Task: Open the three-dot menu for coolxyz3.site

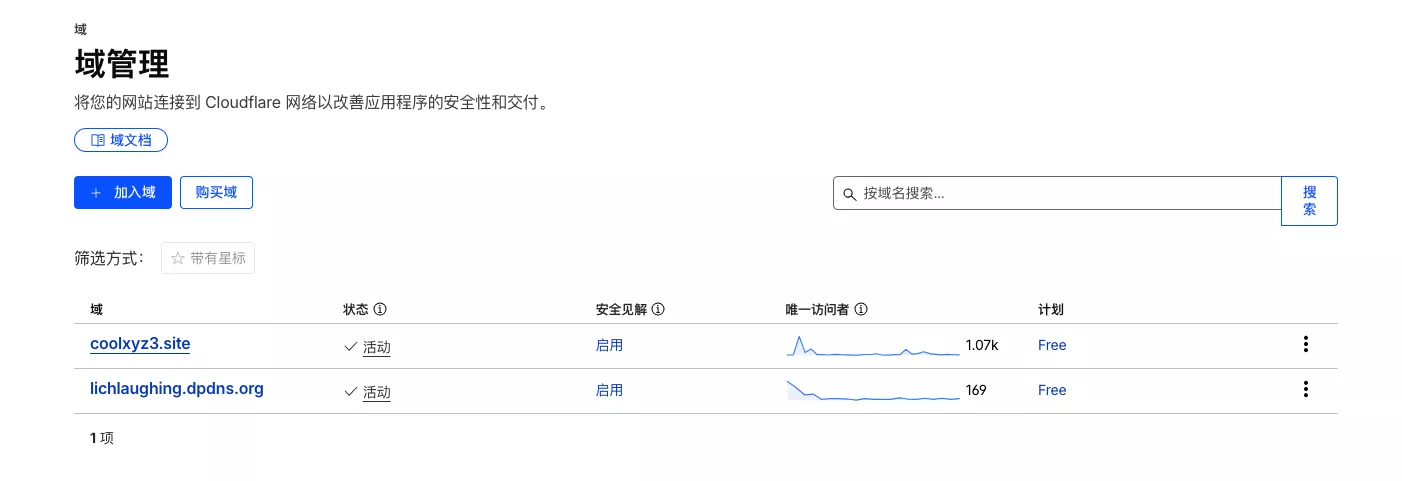Action: click(x=1306, y=345)
